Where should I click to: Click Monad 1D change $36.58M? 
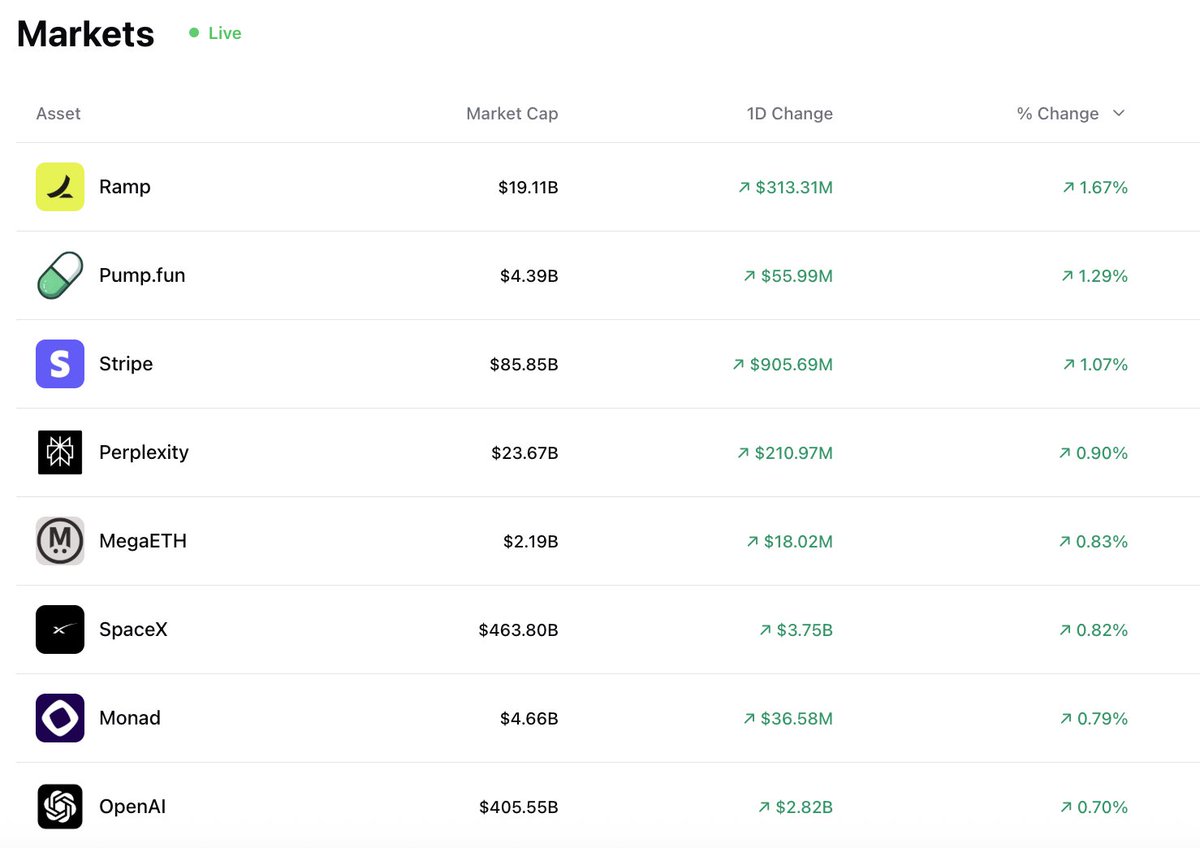tap(788, 718)
